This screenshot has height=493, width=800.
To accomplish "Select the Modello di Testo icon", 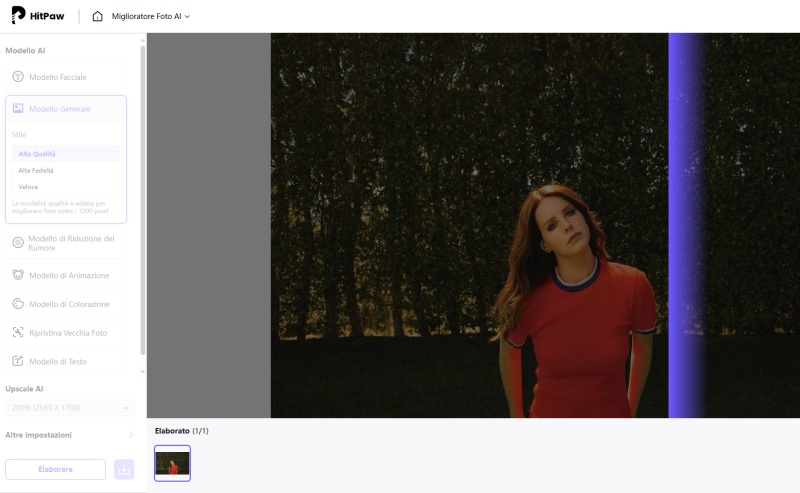I will click(18, 361).
